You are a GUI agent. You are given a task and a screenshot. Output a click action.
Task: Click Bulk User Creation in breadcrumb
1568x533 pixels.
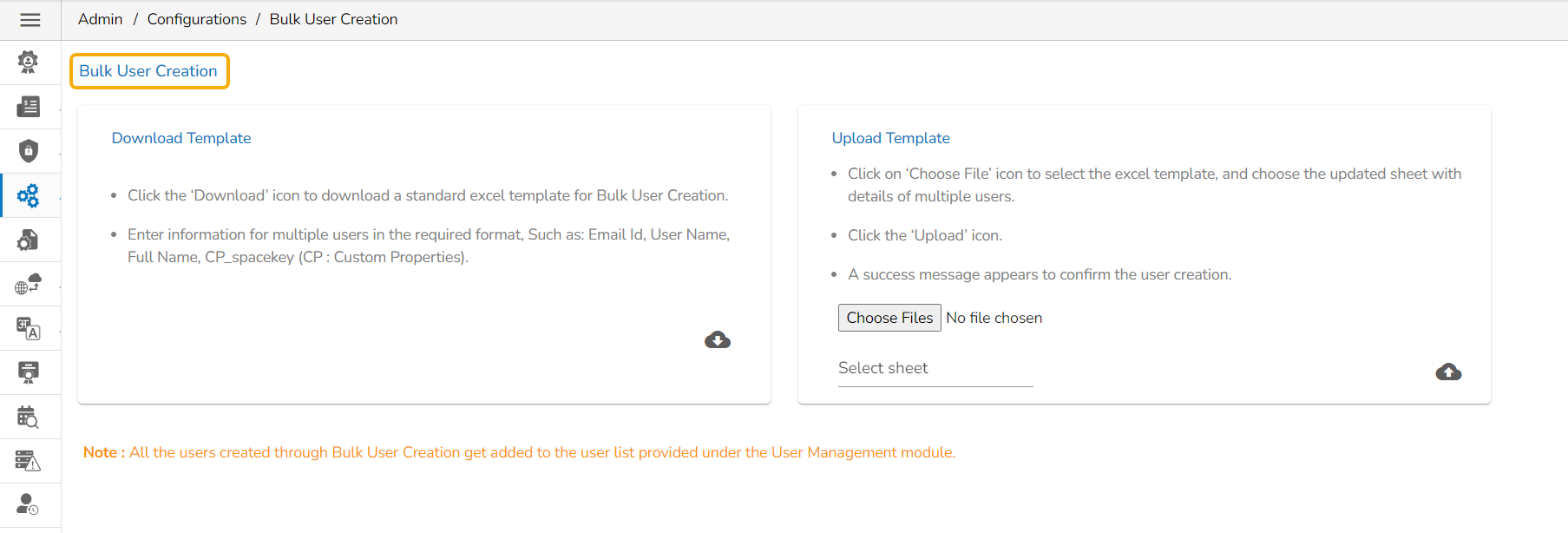(333, 19)
